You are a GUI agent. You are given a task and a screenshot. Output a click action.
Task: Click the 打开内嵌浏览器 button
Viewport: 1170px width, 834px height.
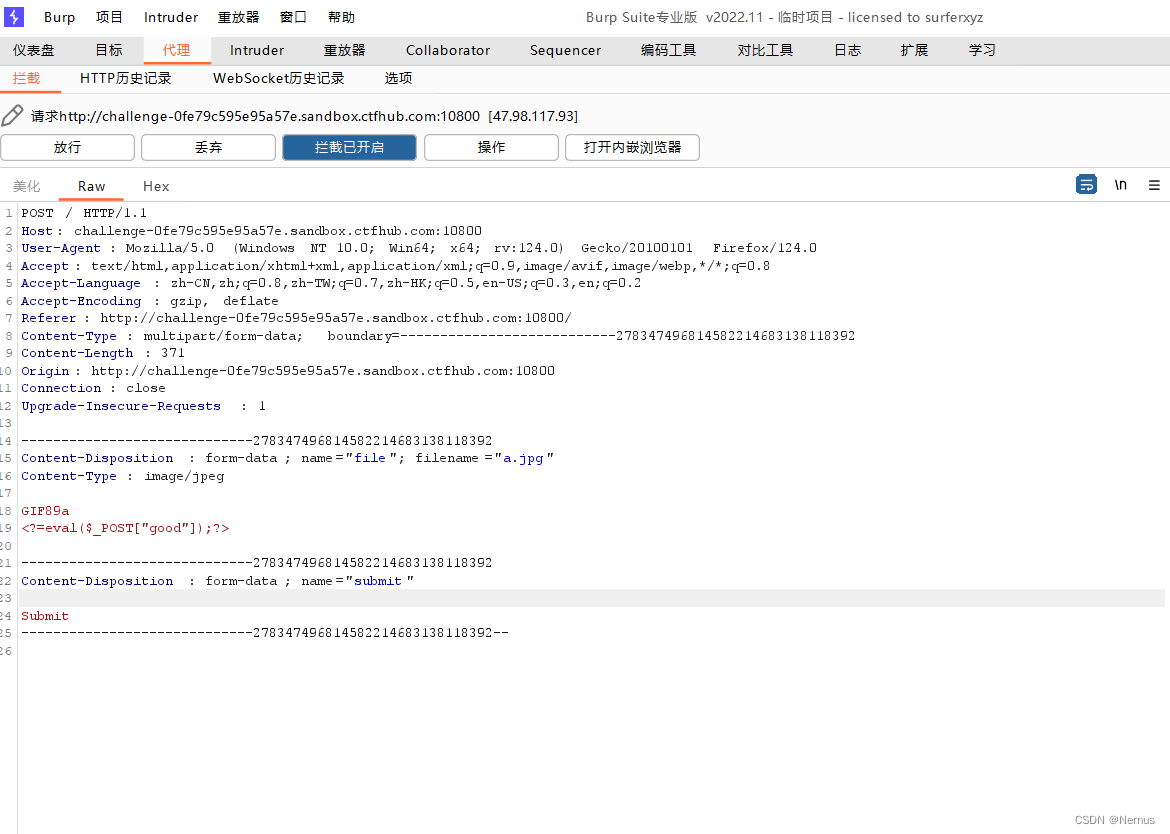(x=632, y=147)
